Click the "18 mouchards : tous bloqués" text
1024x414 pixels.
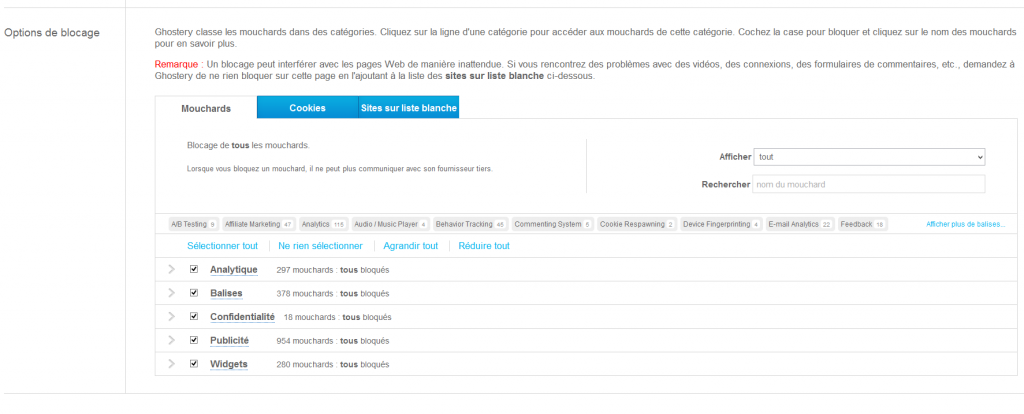coord(338,317)
